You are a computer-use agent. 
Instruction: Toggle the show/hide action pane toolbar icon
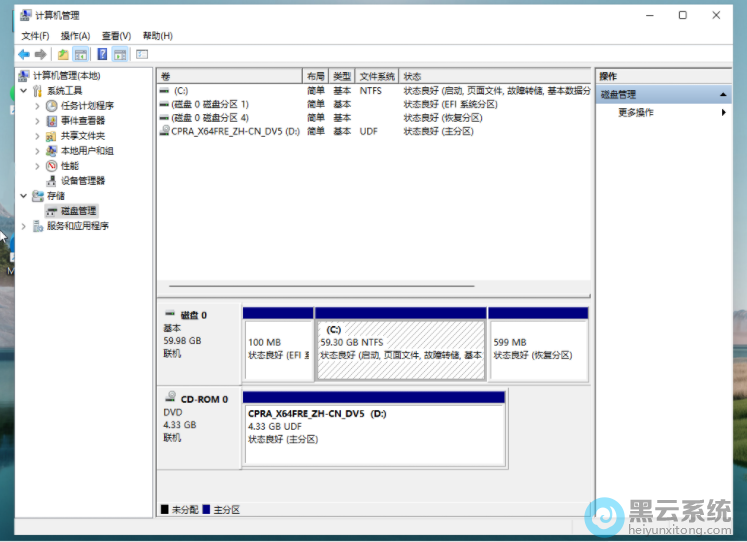coord(120,54)
